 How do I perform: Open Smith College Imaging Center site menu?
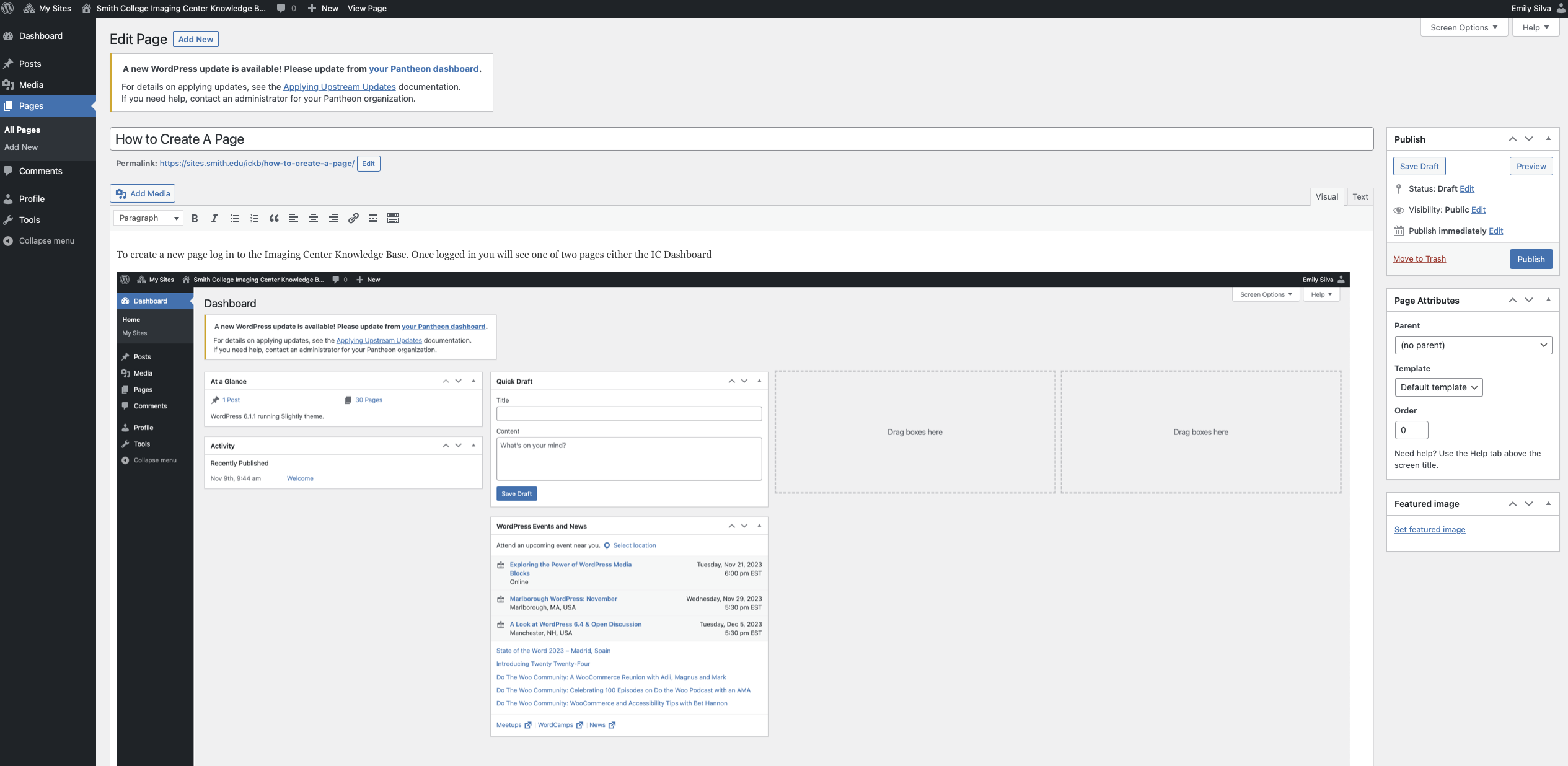[x=174, y=8]
